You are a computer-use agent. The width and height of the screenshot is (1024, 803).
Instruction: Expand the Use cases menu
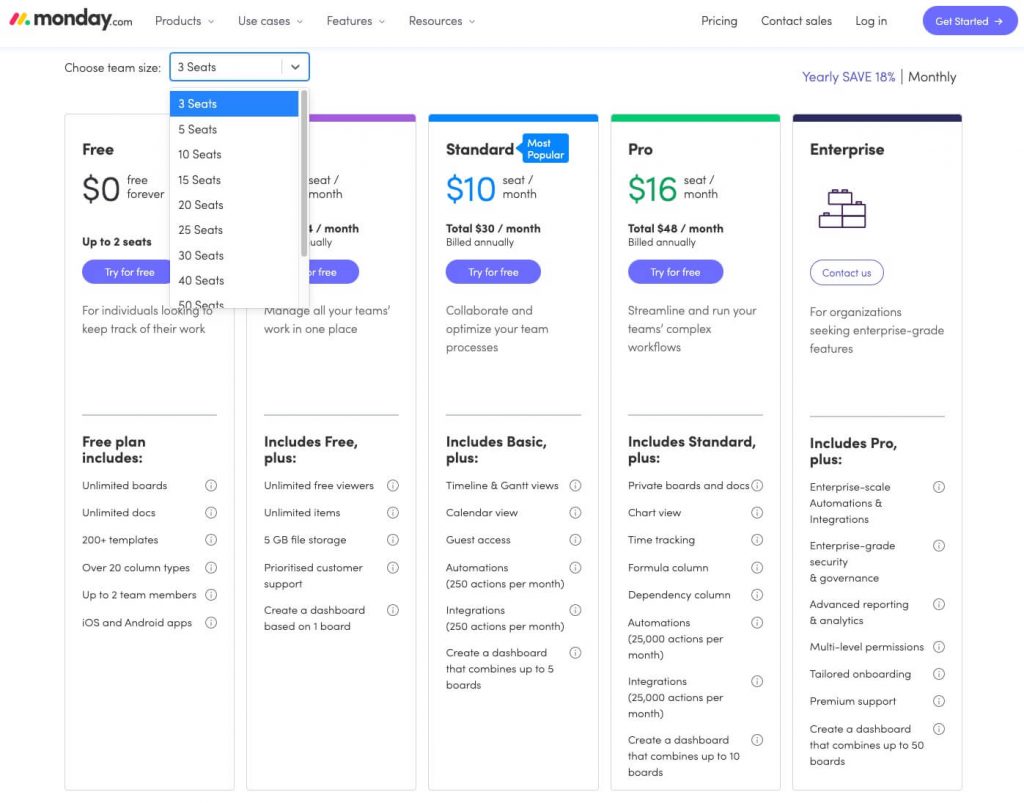(x=270, y=21)
